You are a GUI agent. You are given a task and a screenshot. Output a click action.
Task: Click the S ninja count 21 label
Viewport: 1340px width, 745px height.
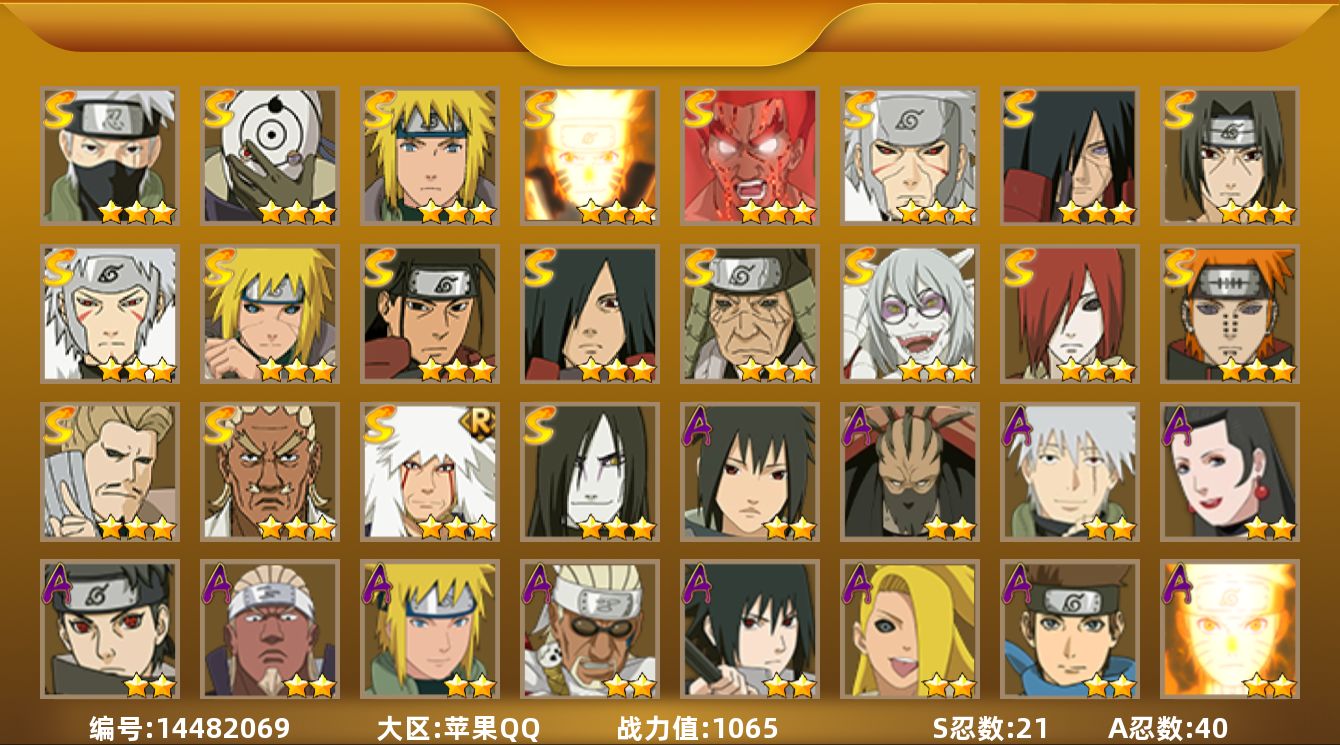(x=990, y=728)
